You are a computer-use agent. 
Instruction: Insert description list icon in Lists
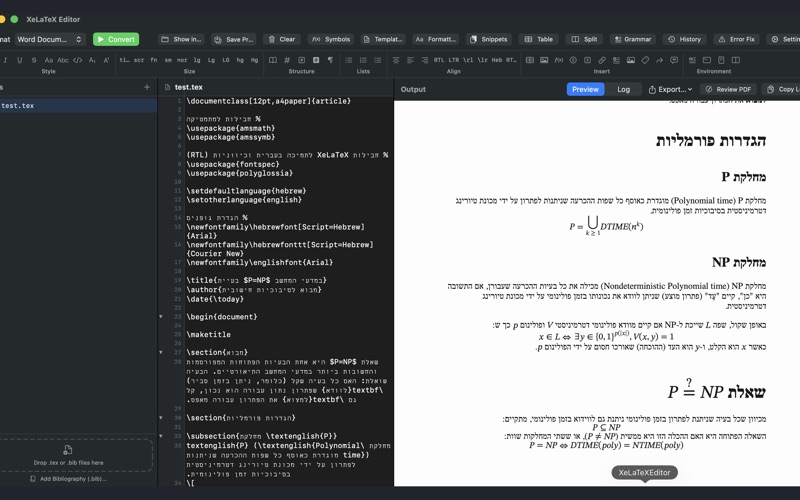coord(378,60)
